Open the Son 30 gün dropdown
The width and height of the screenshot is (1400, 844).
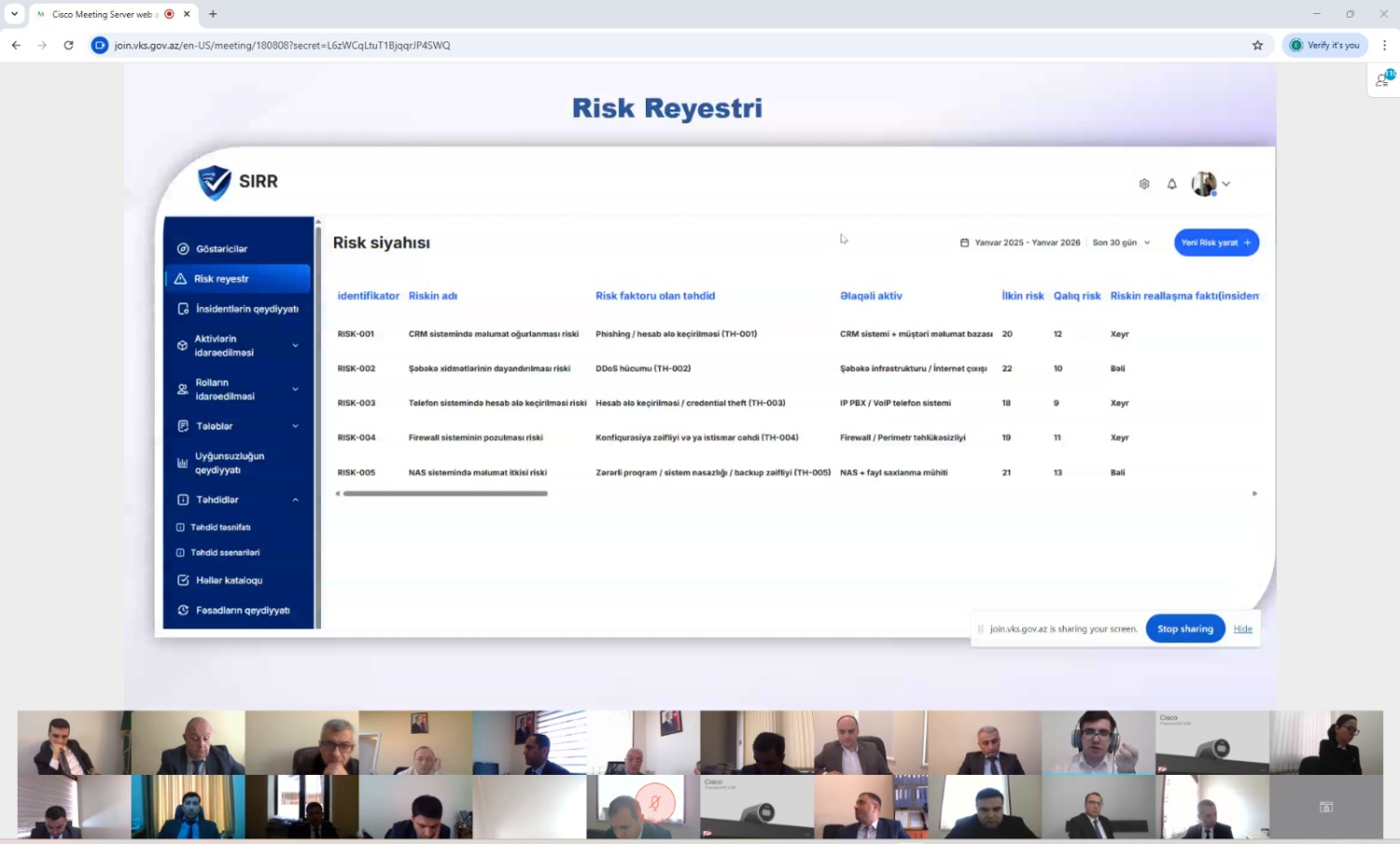tap(1121, 243)
